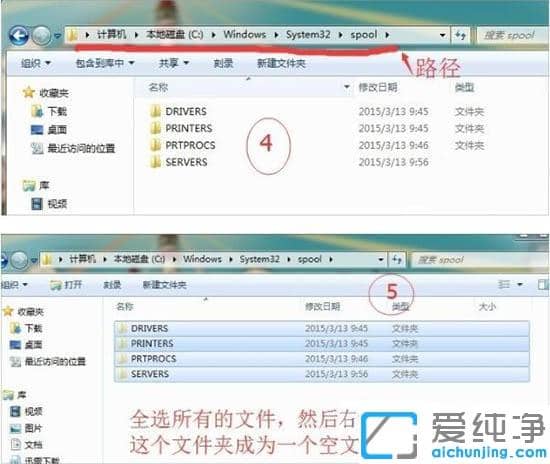Expand arrow after spool in lower address bar

pyautogui.click(x=330, y=260)
